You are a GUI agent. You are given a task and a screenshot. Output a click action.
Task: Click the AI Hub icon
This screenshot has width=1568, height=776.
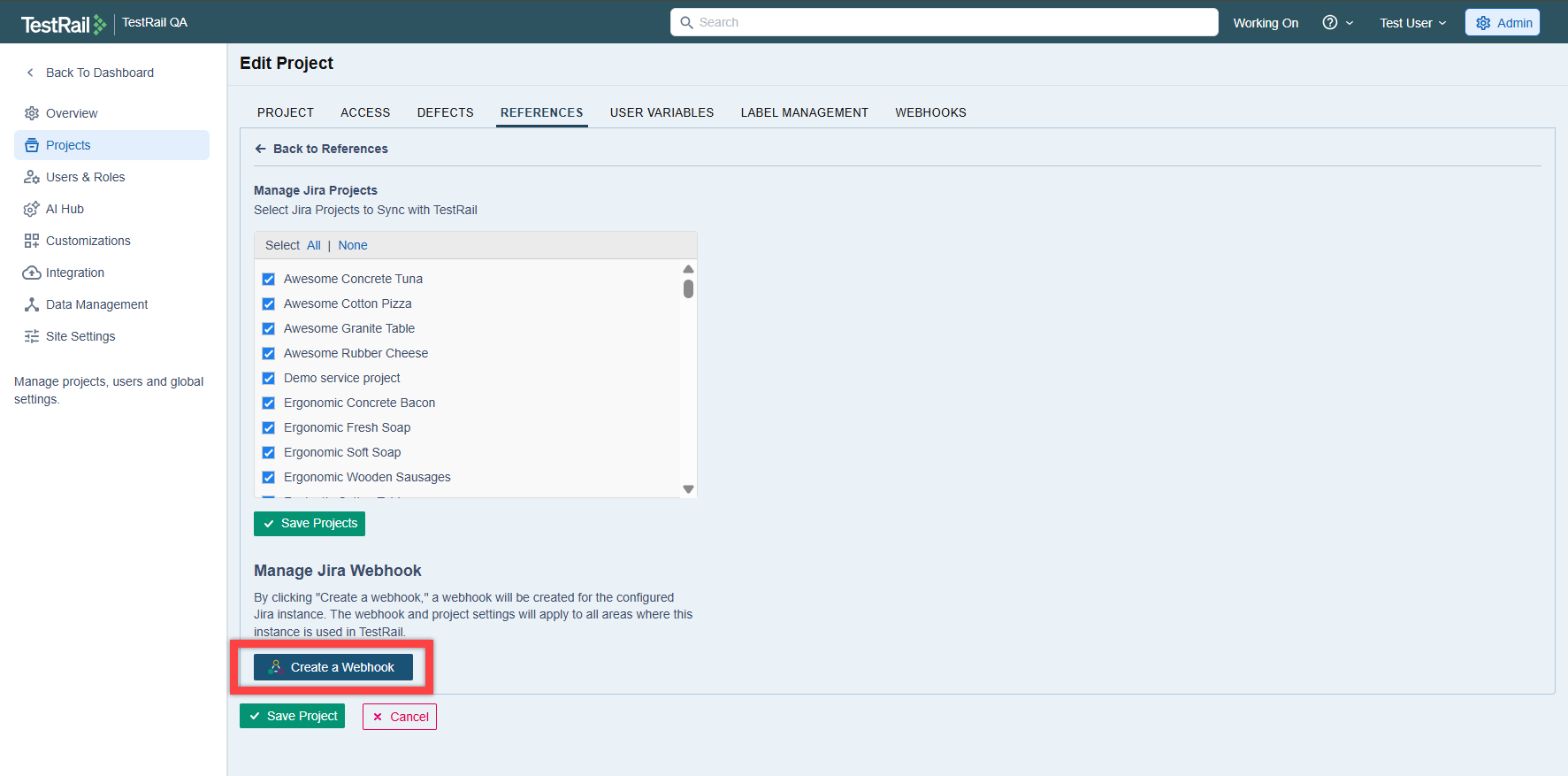pos(32,209)
